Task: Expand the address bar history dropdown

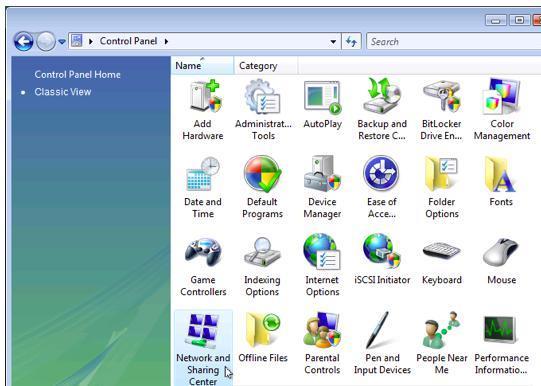Action: coord(333,42)
